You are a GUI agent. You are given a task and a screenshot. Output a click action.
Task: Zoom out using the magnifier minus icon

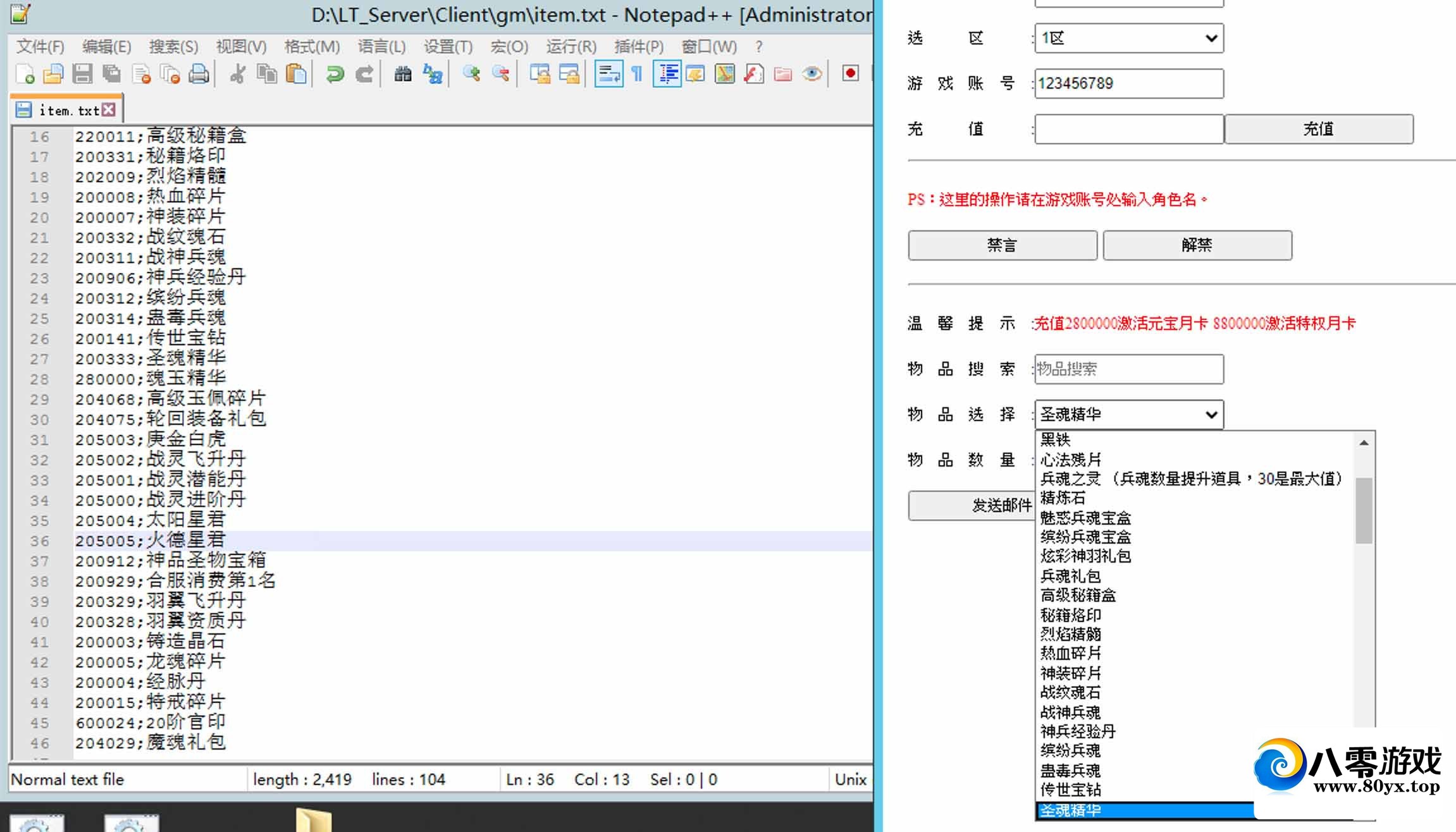(x=500, y=74)
